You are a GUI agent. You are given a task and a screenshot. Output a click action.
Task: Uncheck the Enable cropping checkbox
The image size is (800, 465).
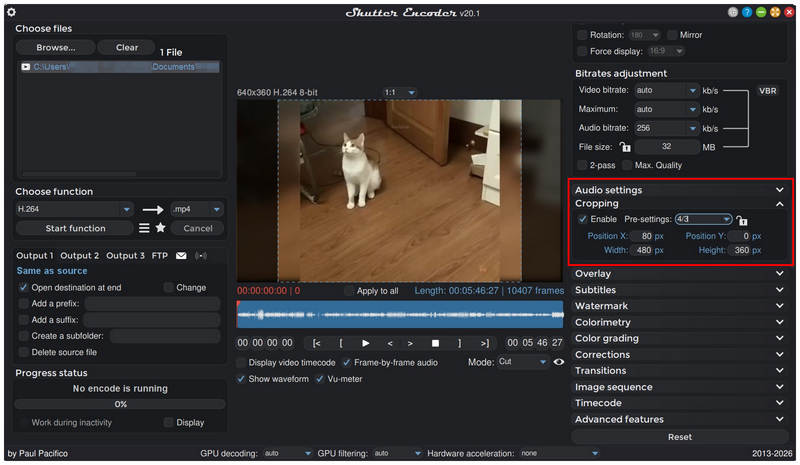click(x=582, y=219)
